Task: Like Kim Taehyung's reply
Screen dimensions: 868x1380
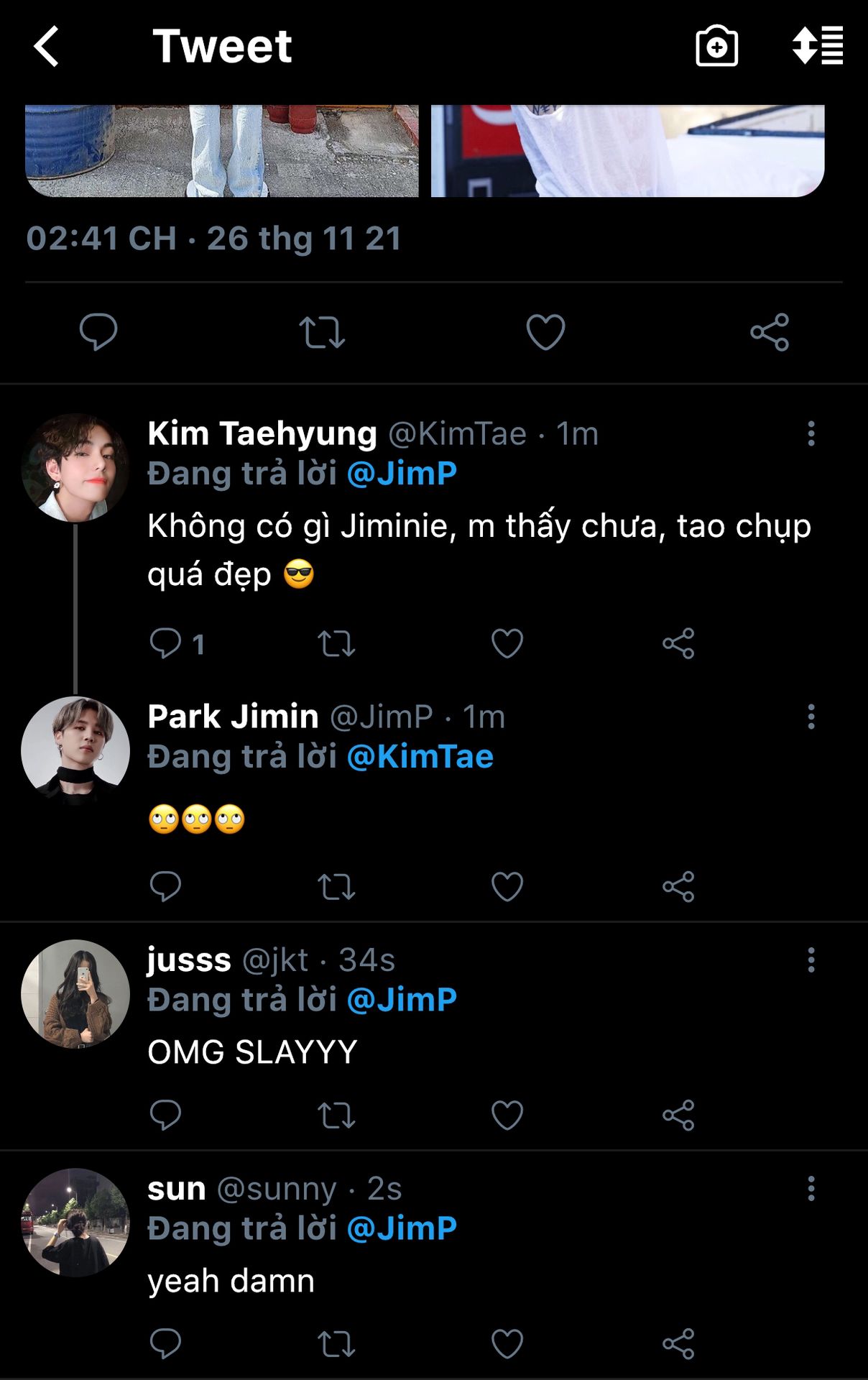Action: [507, 643]
